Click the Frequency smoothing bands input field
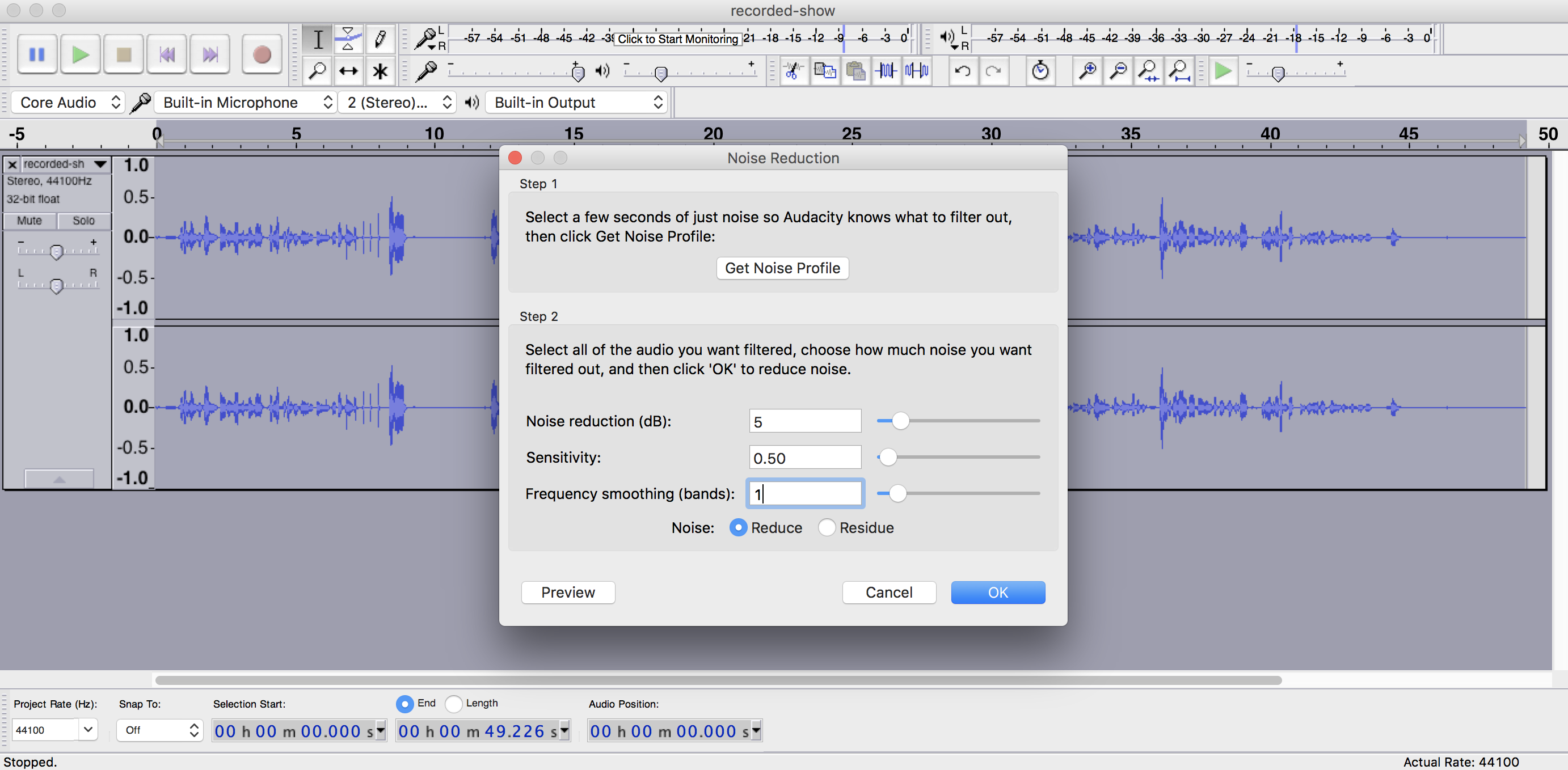 coord(804,493)
